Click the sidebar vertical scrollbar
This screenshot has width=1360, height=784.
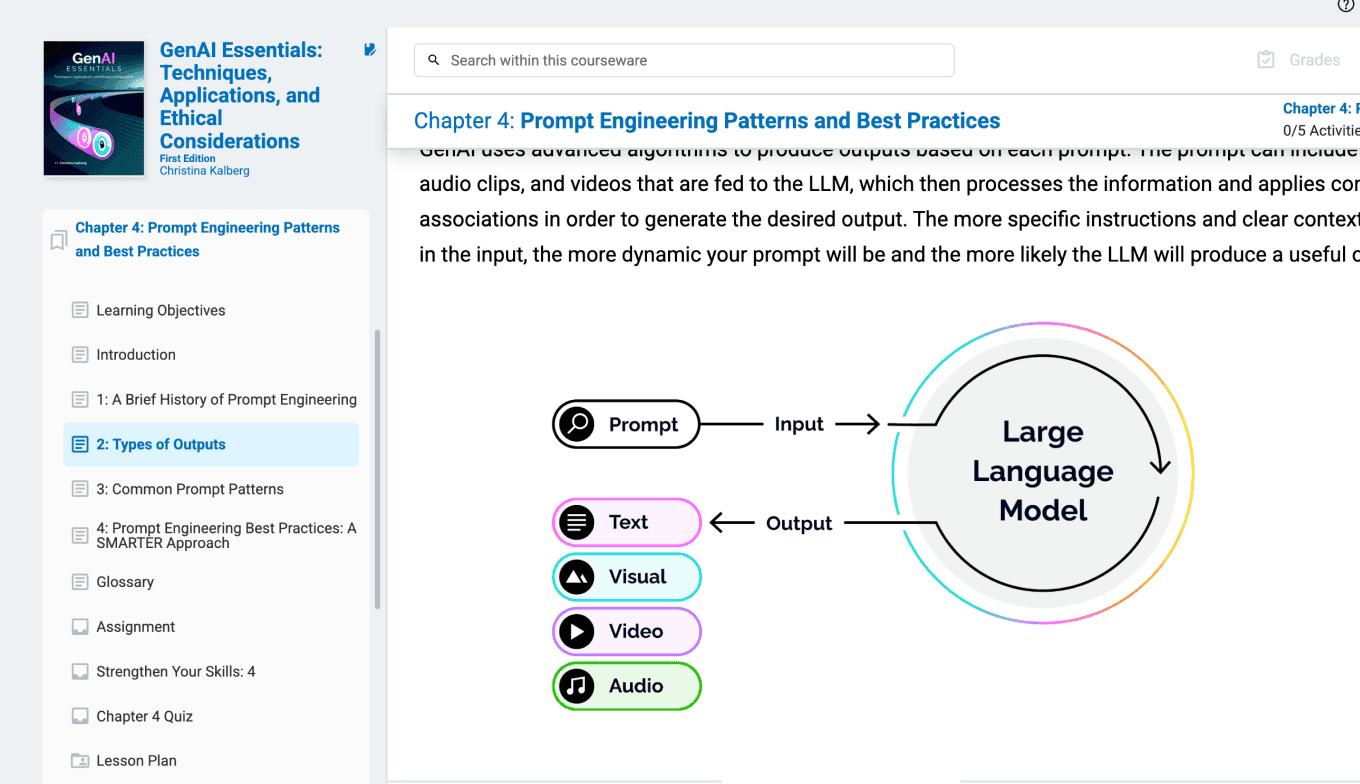(x=377, y=470)
